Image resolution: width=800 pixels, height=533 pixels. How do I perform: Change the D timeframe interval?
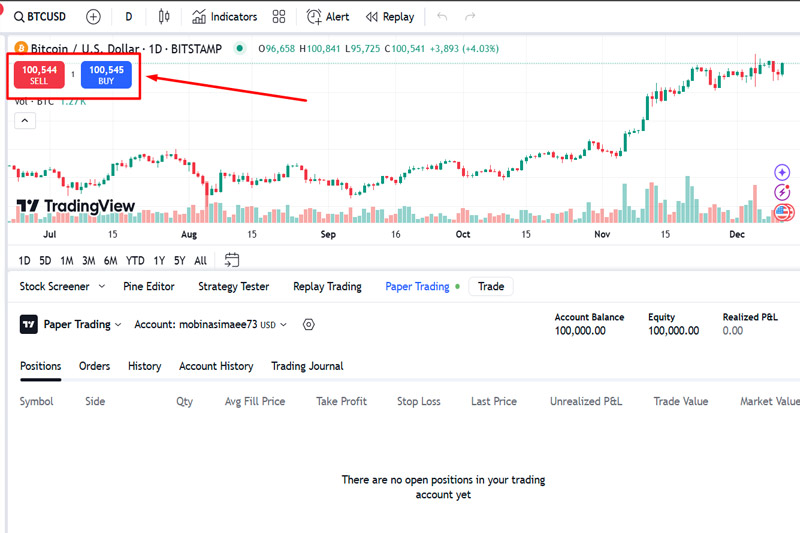click(128, 17)
